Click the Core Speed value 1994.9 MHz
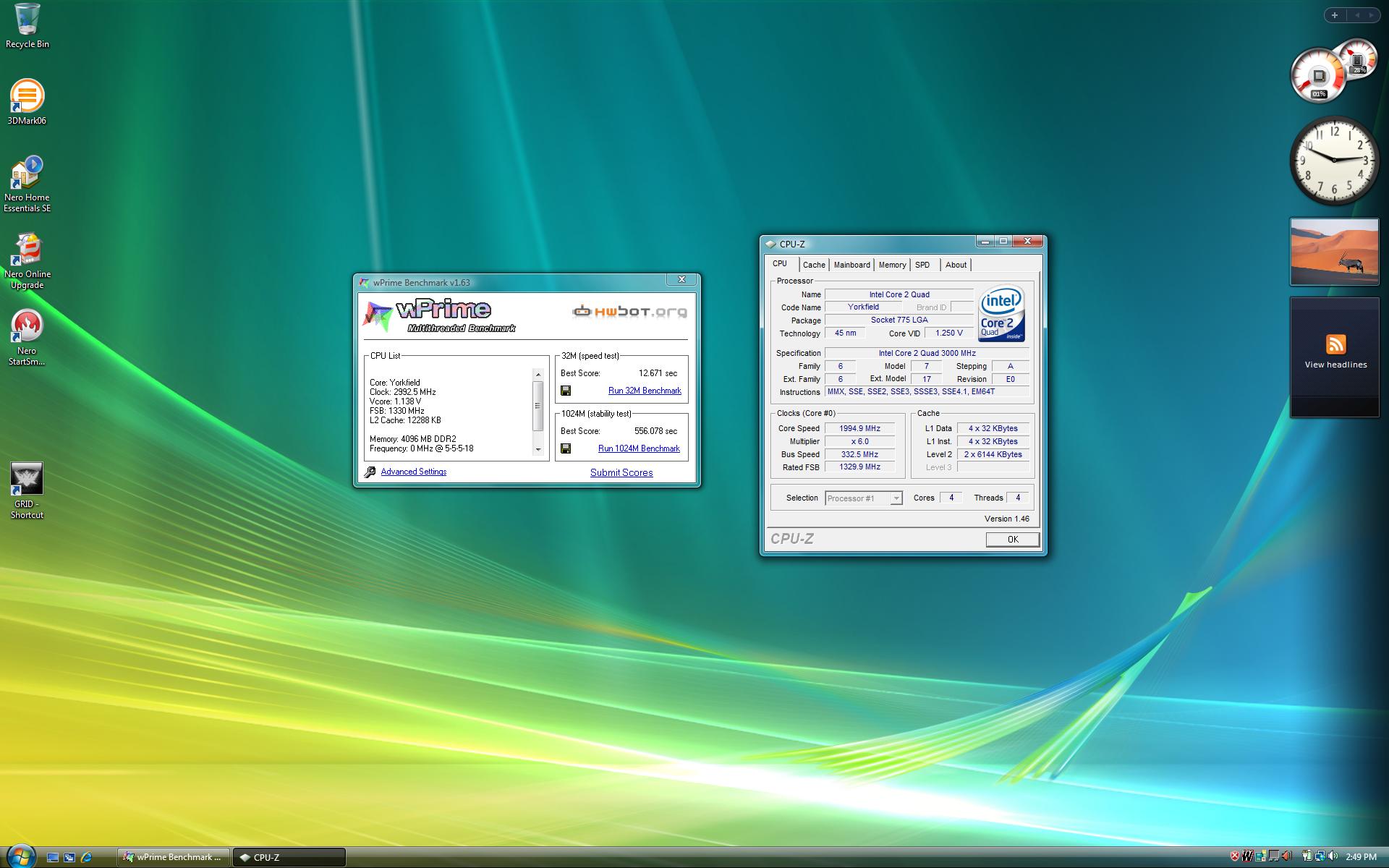The image size is (1389, 868). tap(859, 428)
